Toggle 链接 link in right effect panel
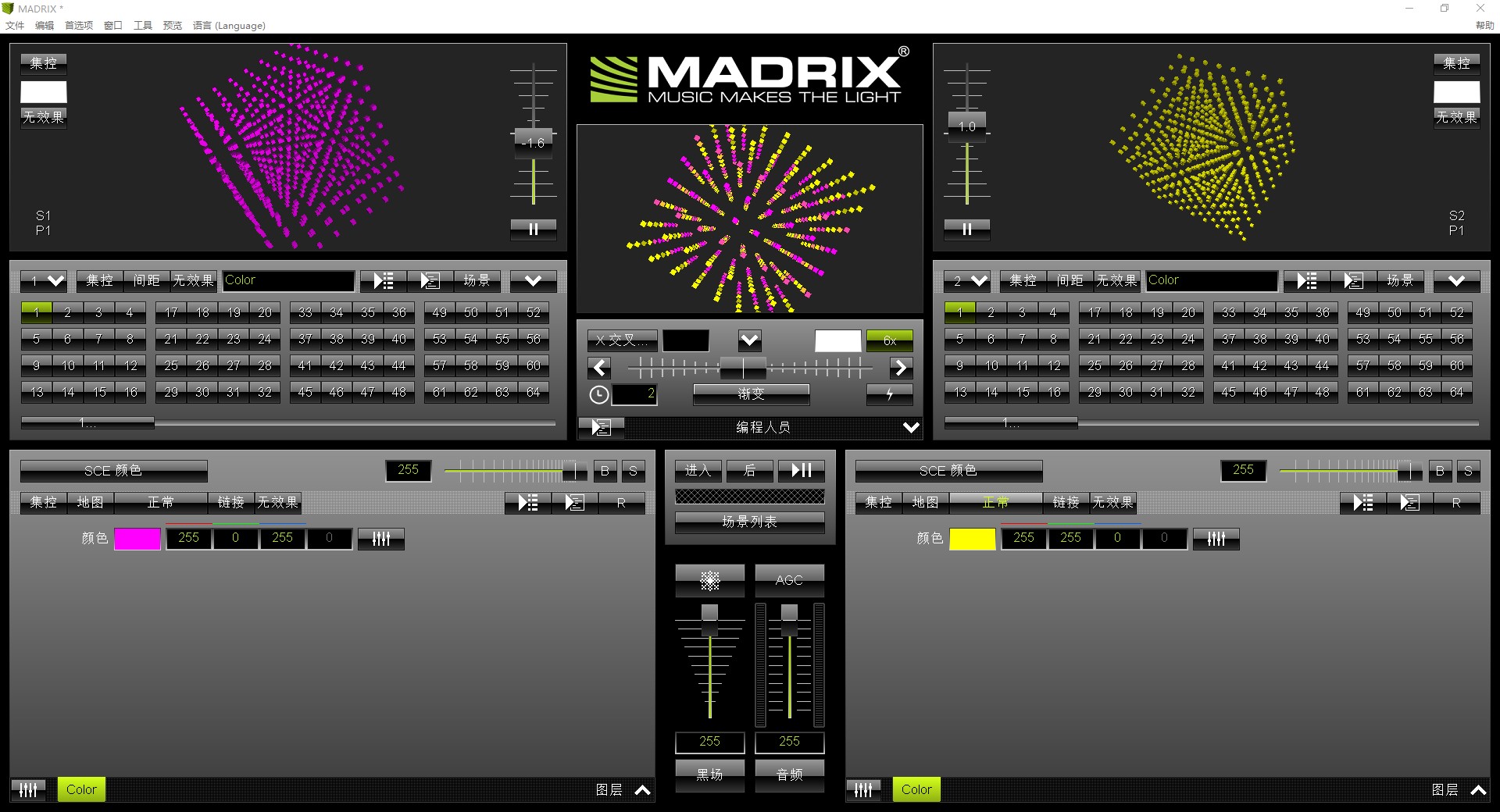The height and width of the screenshot is (812, 1500). [1066, 503]
